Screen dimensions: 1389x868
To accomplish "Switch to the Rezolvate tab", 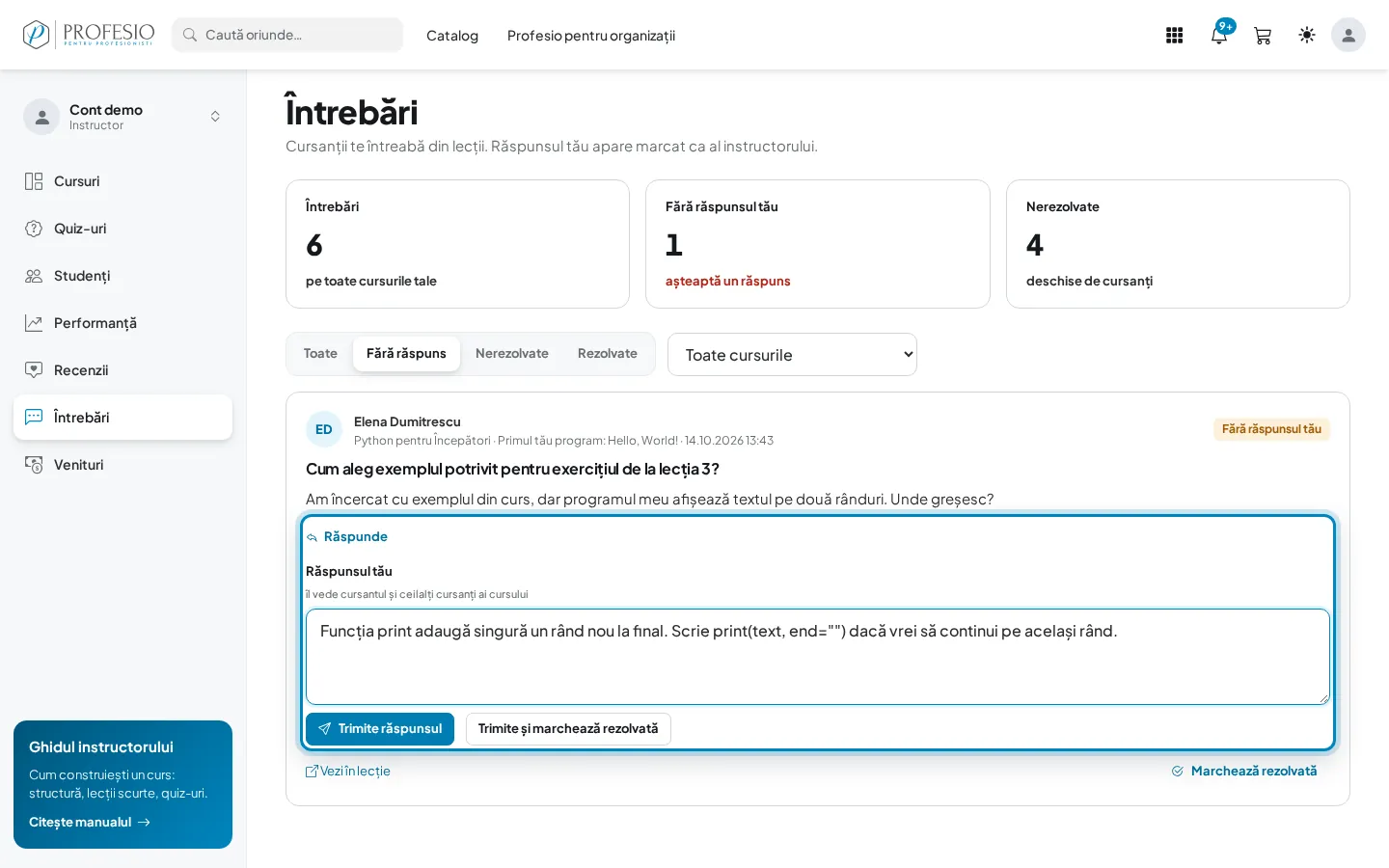I will (608, 354).
